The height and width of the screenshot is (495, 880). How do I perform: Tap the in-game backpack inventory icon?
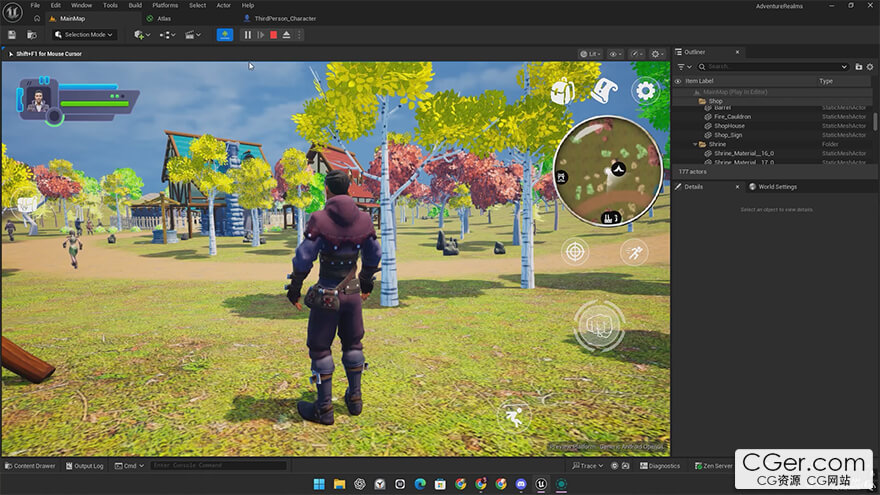click(x=563, y=92)
